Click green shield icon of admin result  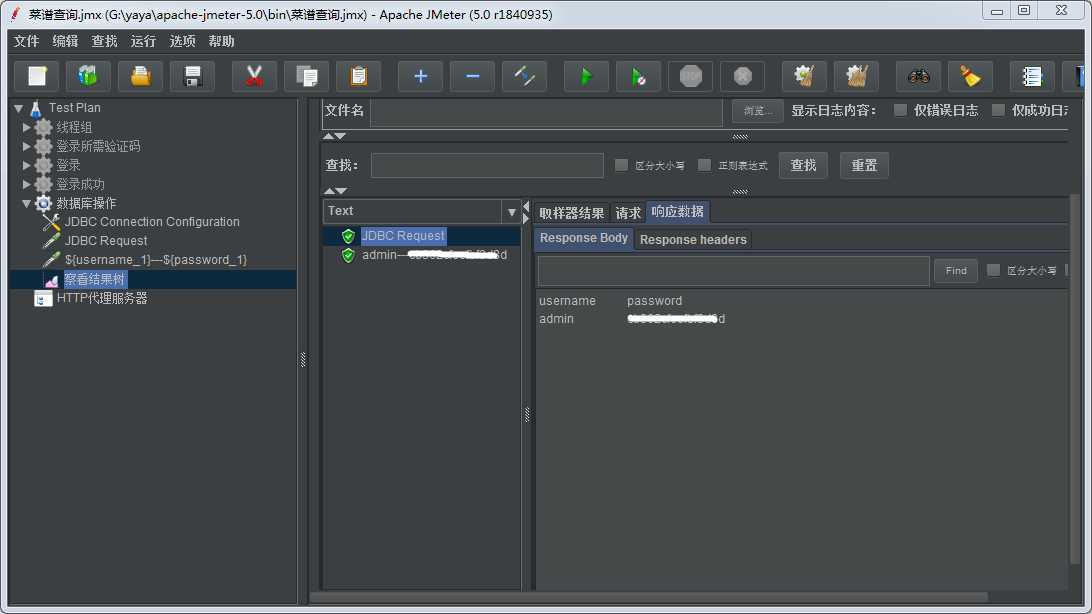pyautogui.click(x=348, y=255)
